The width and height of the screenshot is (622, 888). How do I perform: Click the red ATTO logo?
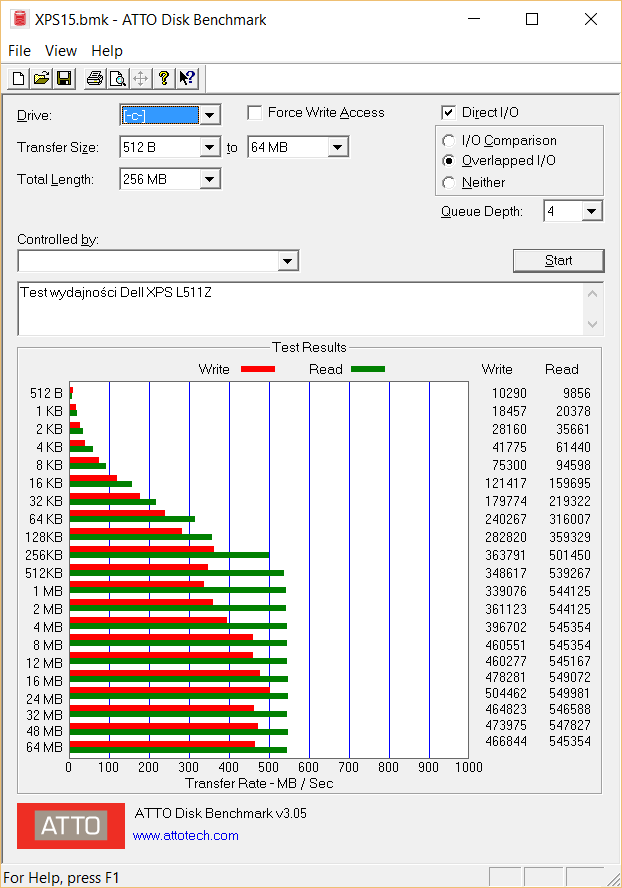[71, 826]
